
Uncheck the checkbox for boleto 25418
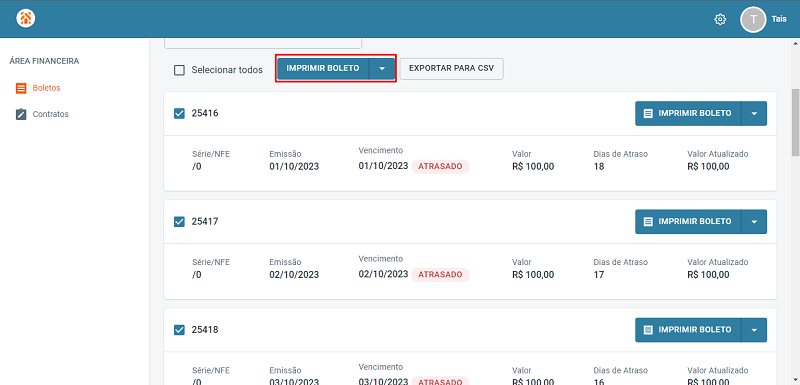point(179,330)
